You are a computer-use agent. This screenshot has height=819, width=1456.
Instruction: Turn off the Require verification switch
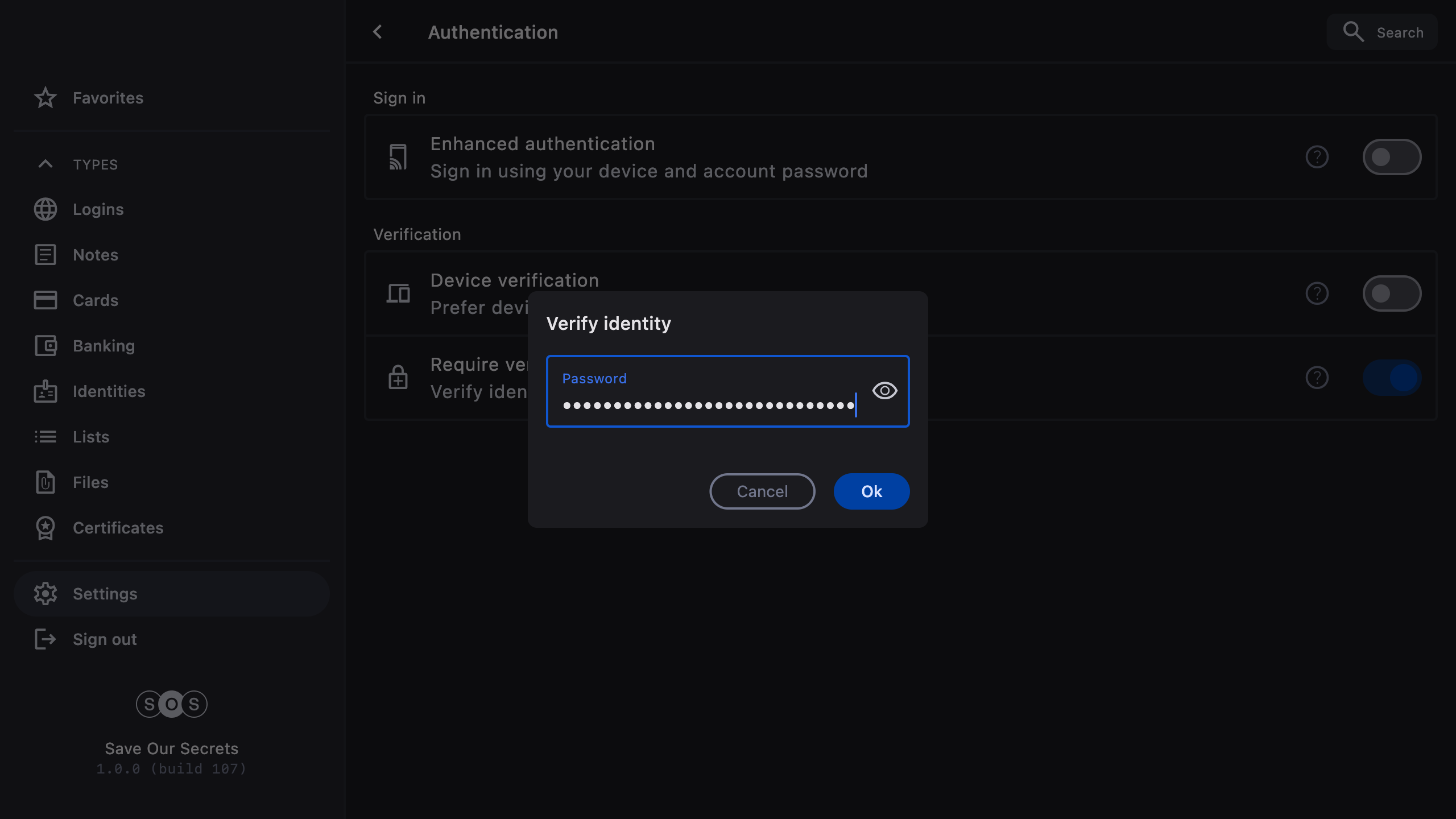1391,378
